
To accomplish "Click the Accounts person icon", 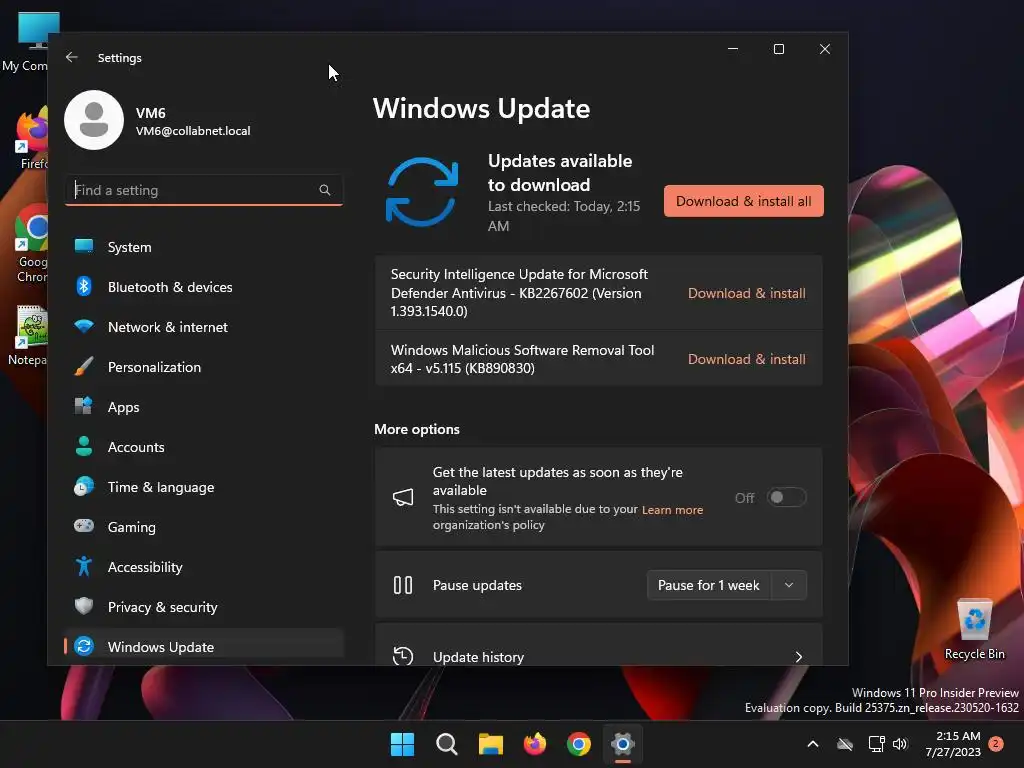I will (84, 446).
